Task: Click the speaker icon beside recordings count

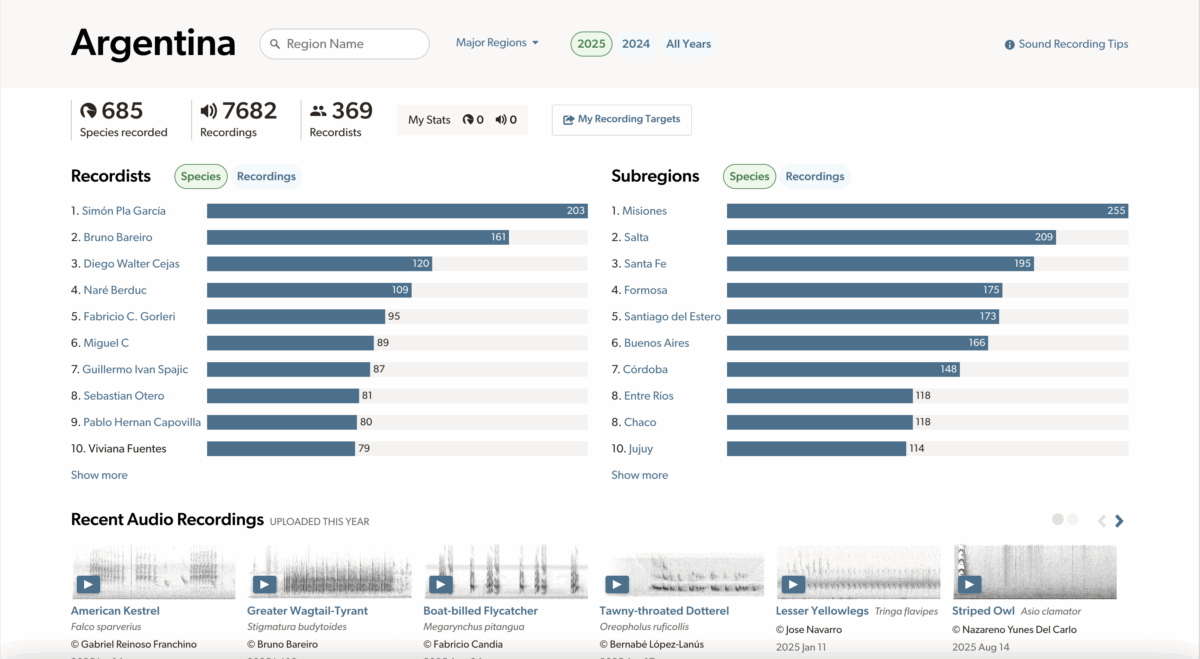Action: [x=206, y=110]
